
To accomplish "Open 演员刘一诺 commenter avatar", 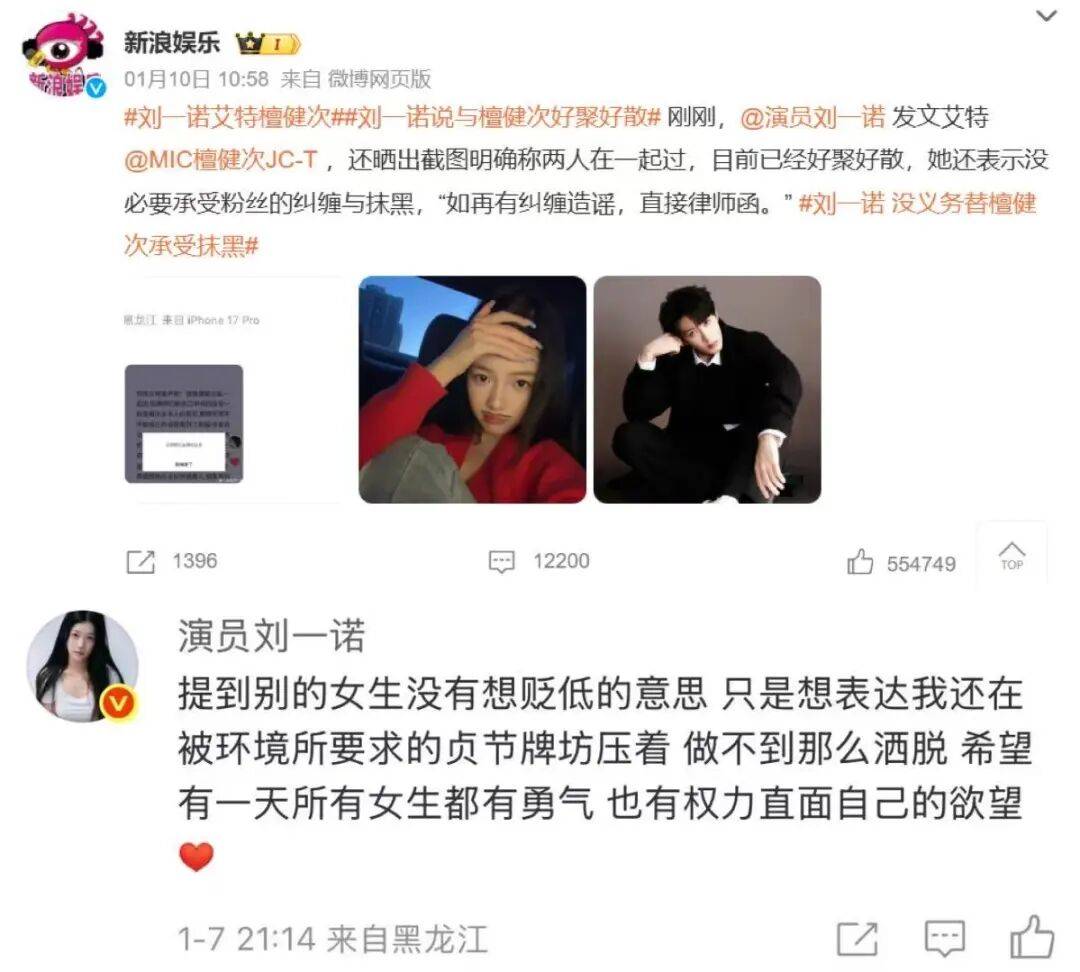I will coord(82,665).
